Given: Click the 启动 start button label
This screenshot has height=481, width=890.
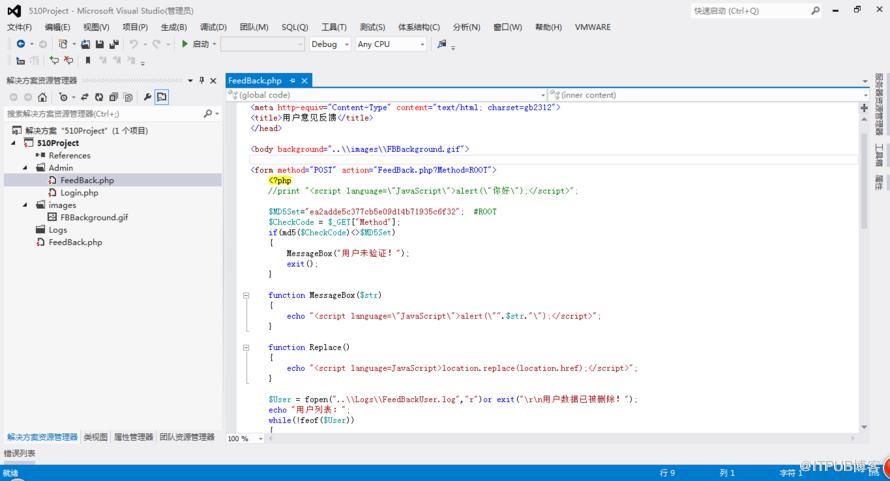Looking at the screenshot, I should click(201, 44).
